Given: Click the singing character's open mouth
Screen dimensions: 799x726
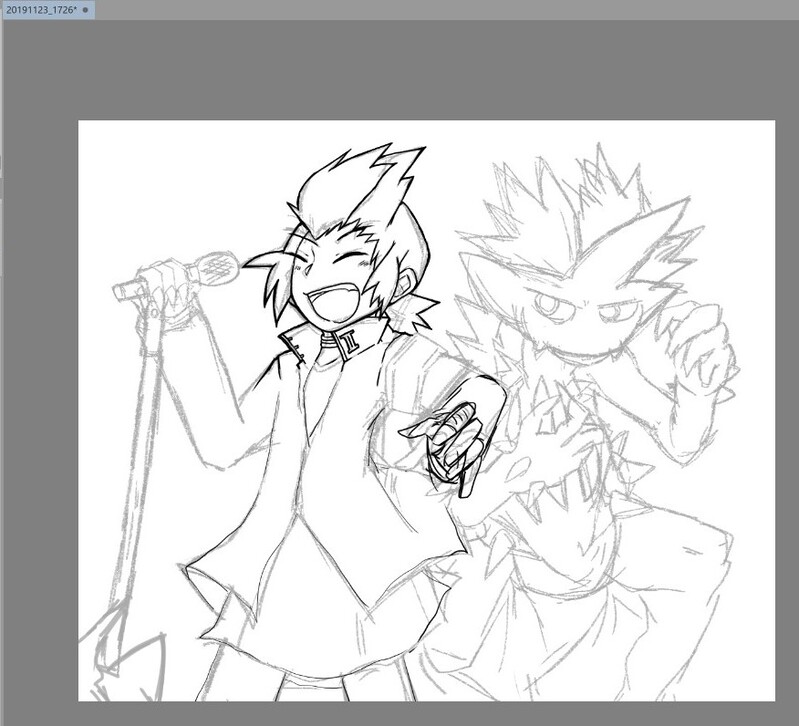Looking at the screenshot, I should (334, 303).
